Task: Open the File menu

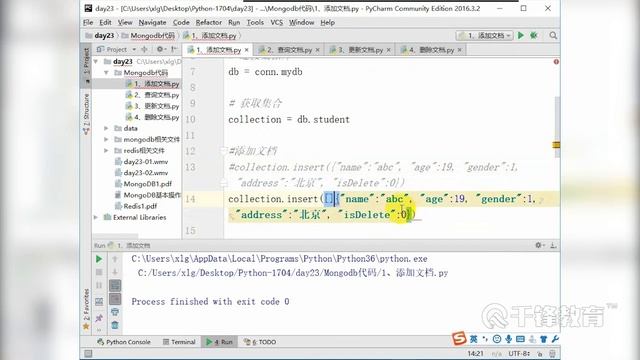Action: pos(88,22)
